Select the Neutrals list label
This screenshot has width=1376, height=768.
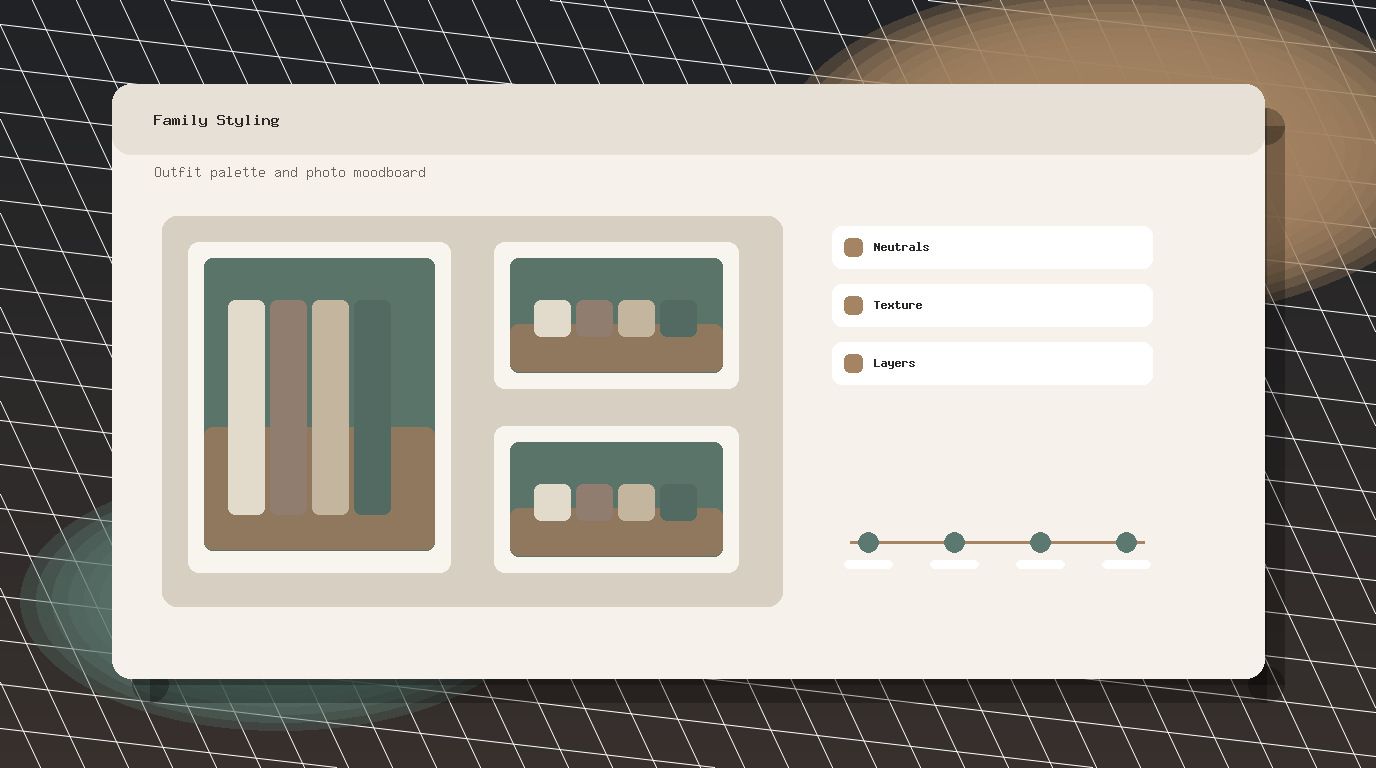tap(901, 247)
